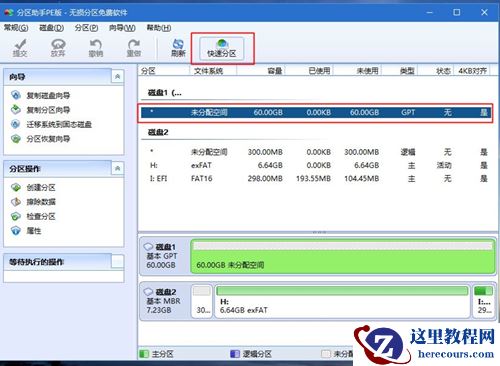Click the 磁盘1 group header in list
This screenshot has width=500, height=366.
(165, 93)
